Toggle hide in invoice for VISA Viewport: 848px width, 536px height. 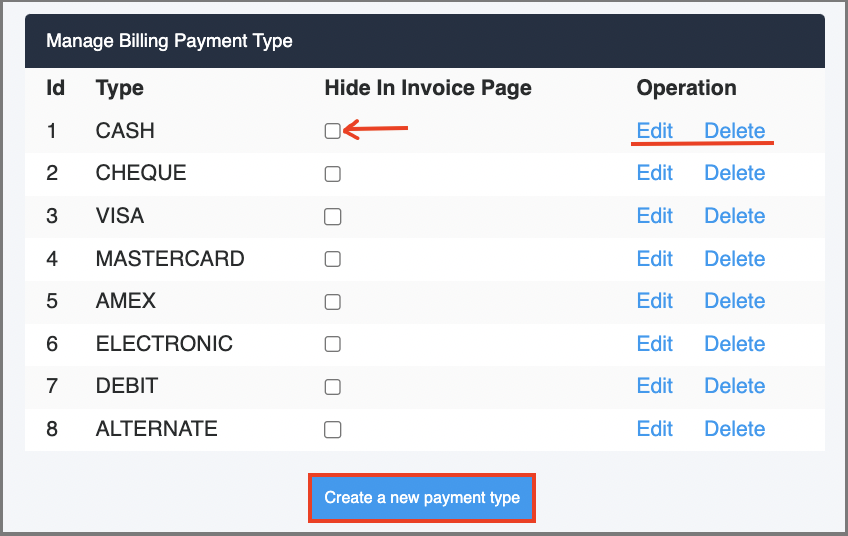(x=333, y=216)
